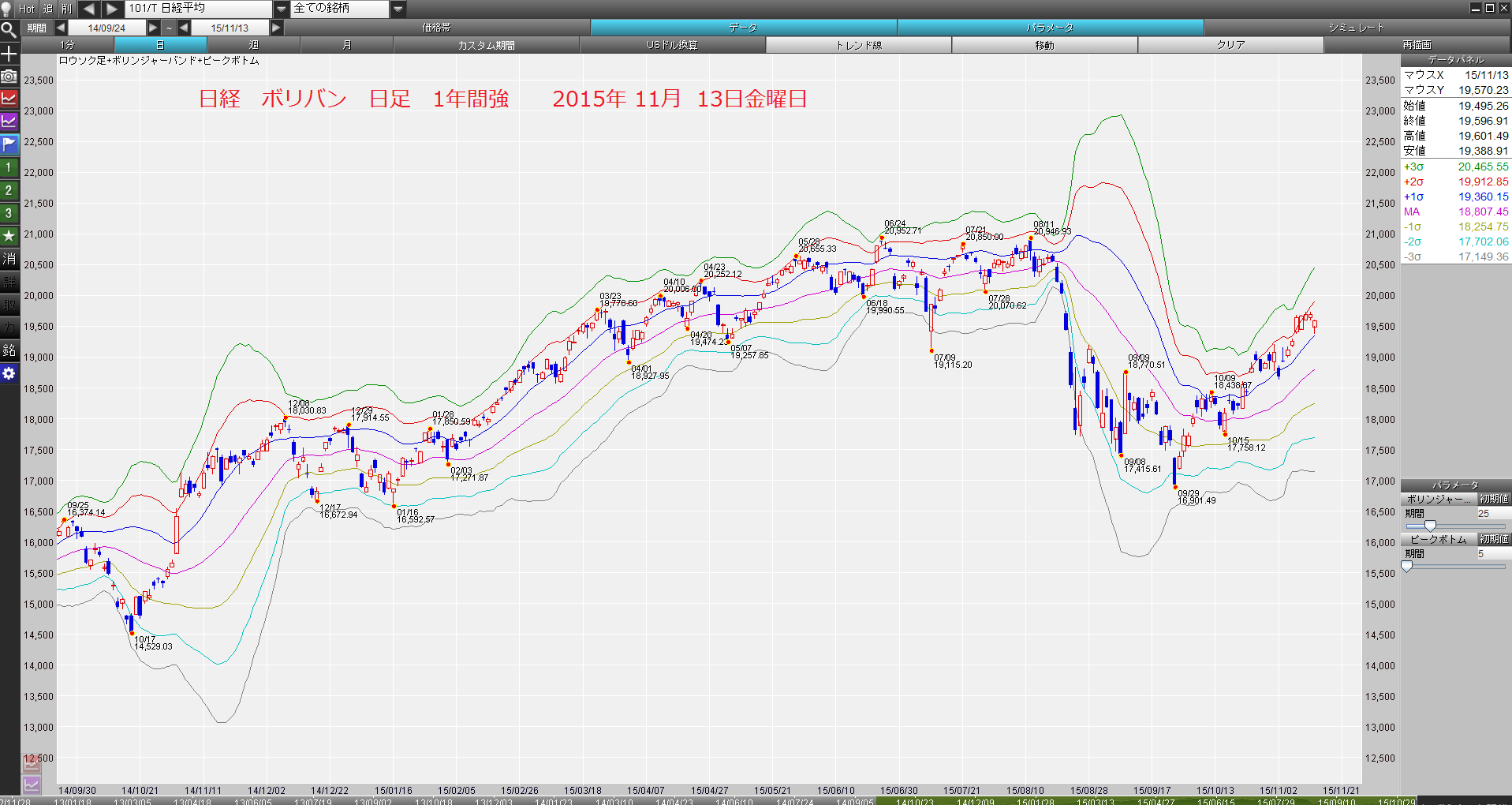
Task: Expand the 101/T 日経平均 symbol dropdown
Action: point(281,9)
